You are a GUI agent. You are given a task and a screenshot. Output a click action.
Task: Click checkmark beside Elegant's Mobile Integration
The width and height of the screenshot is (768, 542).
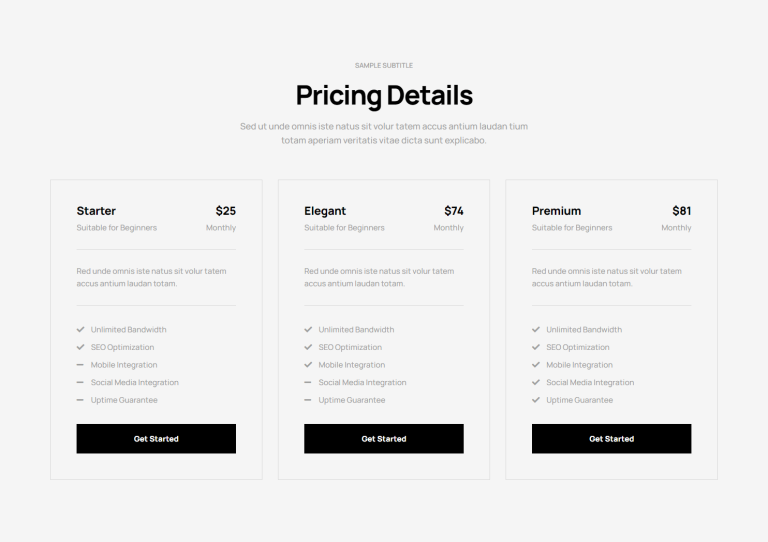point(308,365)
